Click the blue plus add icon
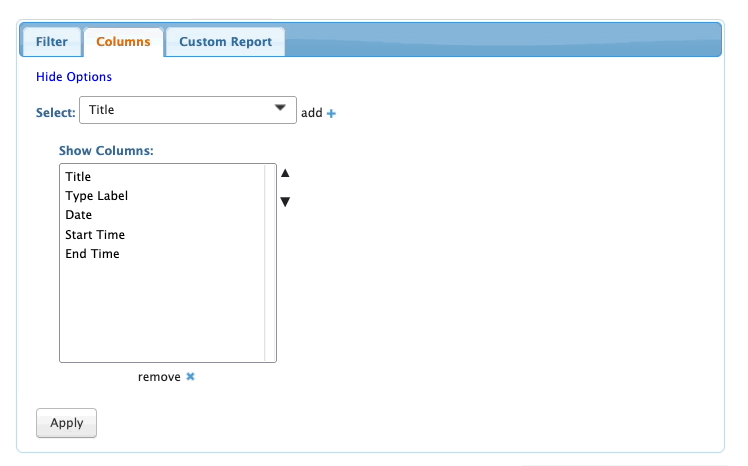This screenshot has height=466, width=748. [332, 113]
